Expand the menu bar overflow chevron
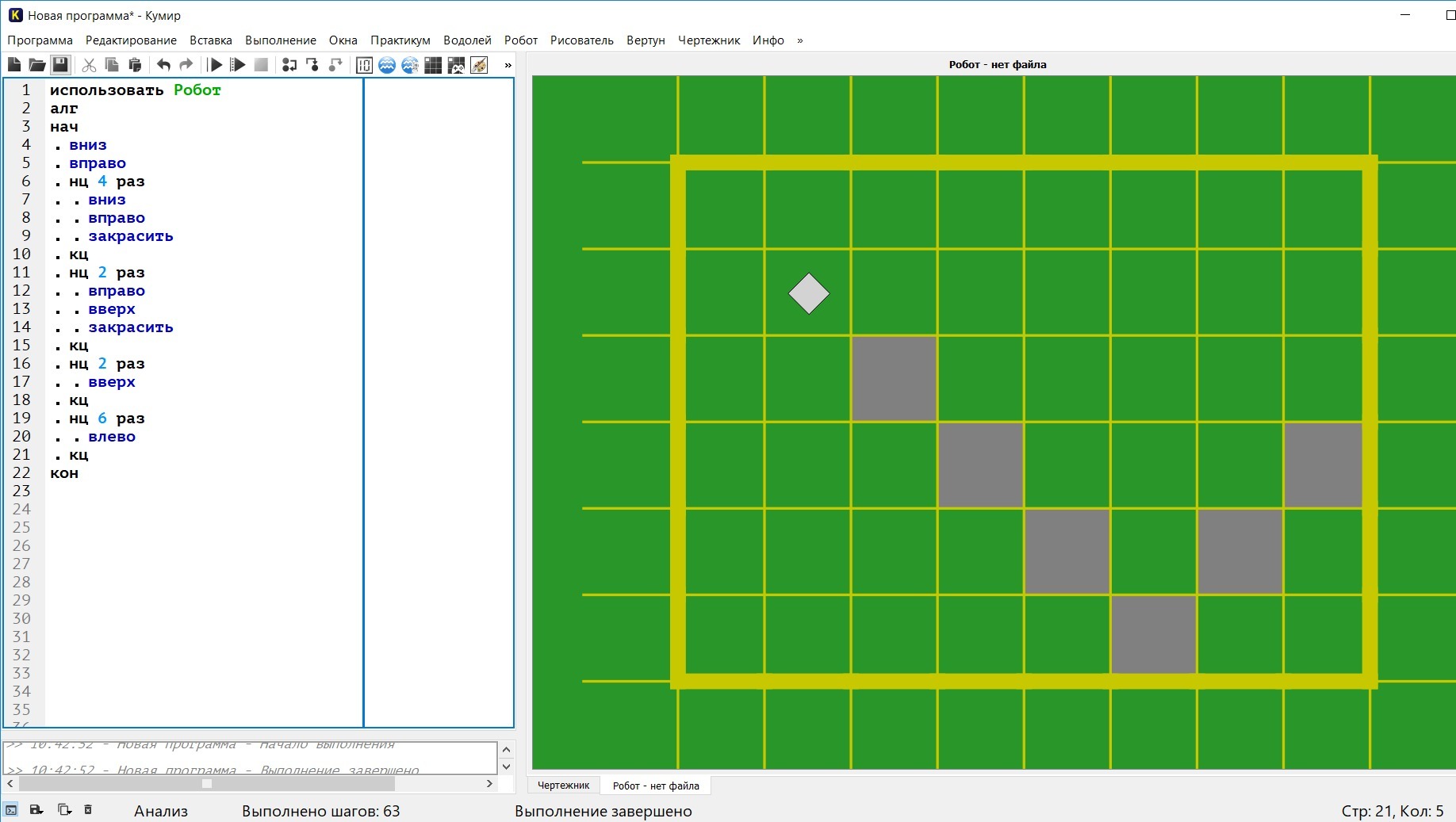The height and width of the screenshot is (822, 1456). (800, 40)
